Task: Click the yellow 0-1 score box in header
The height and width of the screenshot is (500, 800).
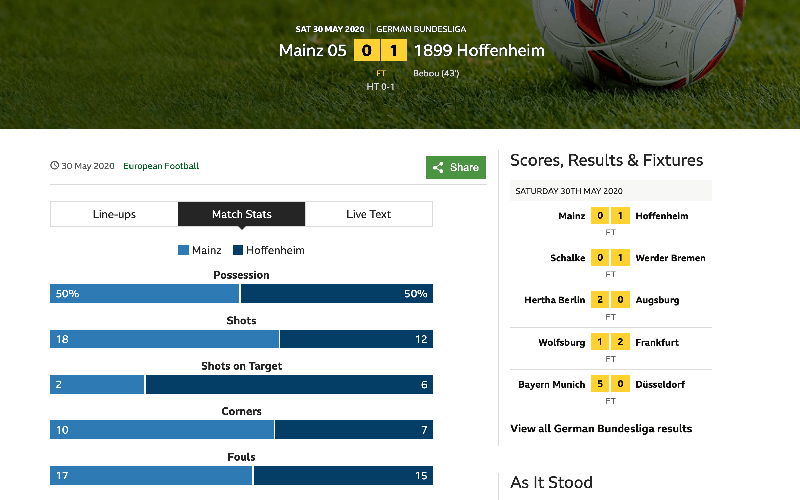Action: point(380,51)
